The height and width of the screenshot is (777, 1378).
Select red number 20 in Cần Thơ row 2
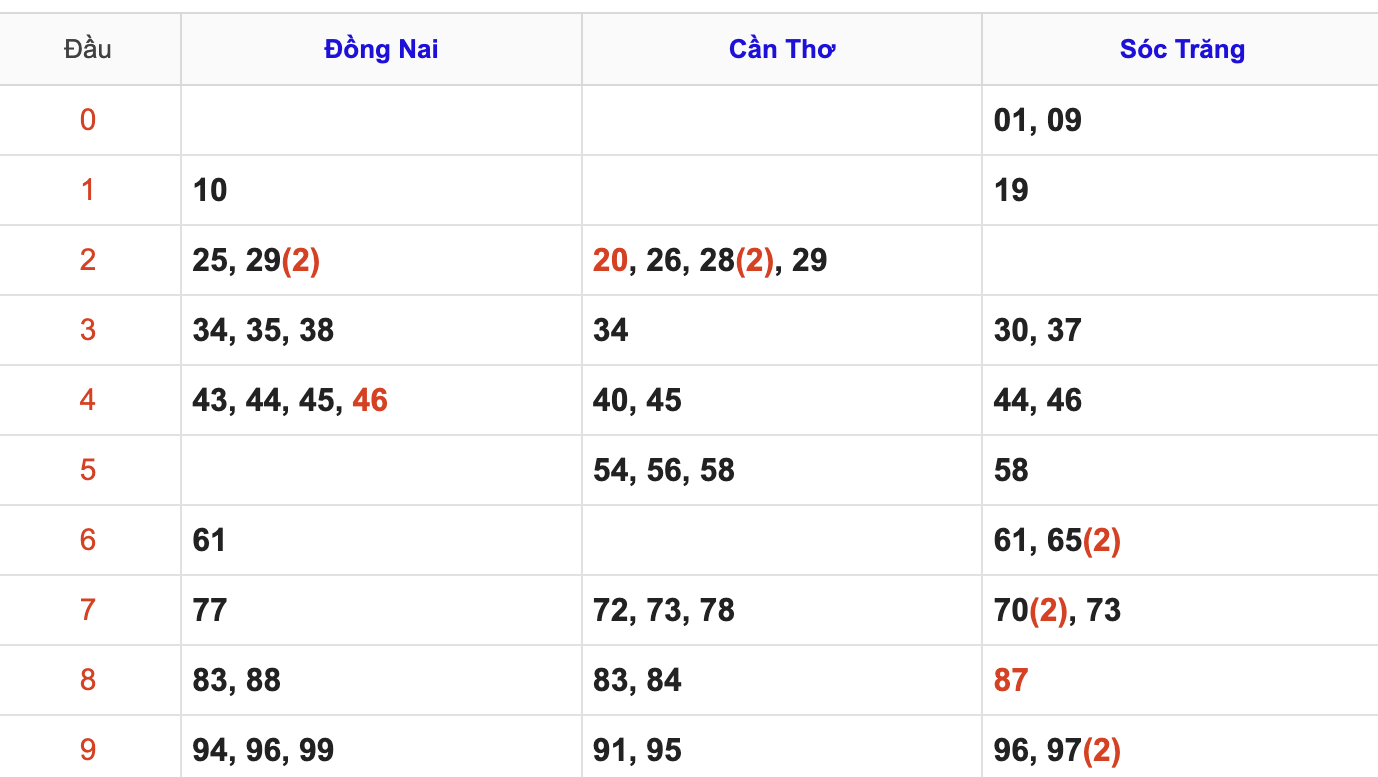coord(610,260)
